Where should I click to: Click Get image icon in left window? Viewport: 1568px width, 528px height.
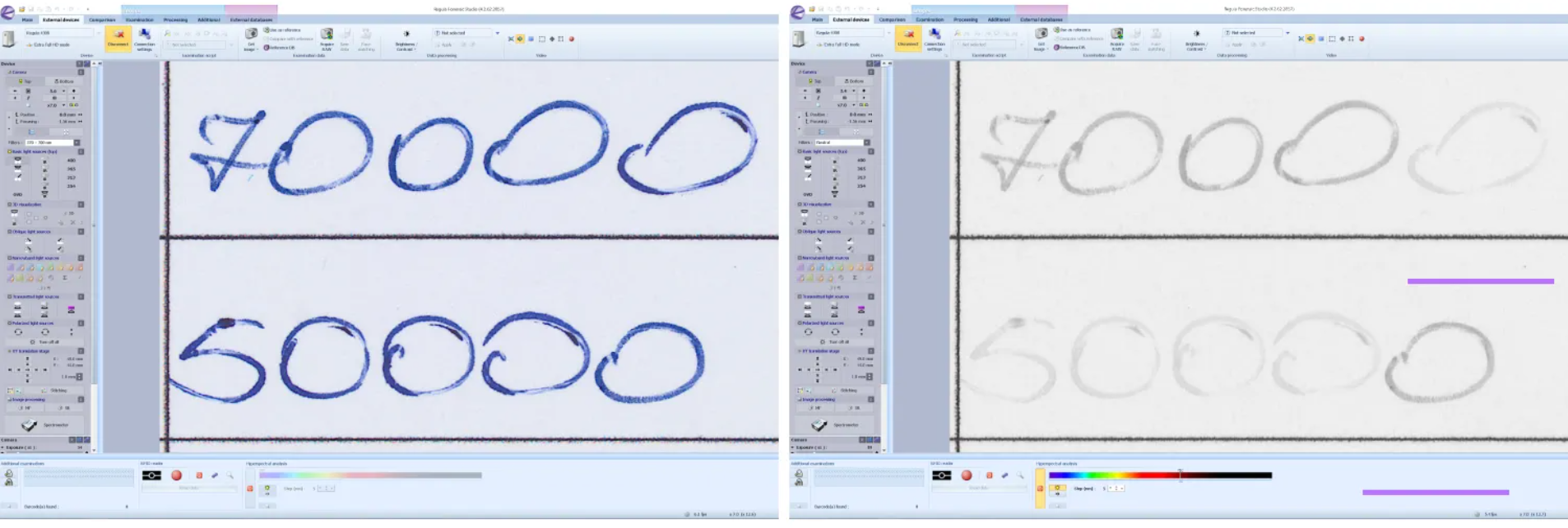click(251, 38)
